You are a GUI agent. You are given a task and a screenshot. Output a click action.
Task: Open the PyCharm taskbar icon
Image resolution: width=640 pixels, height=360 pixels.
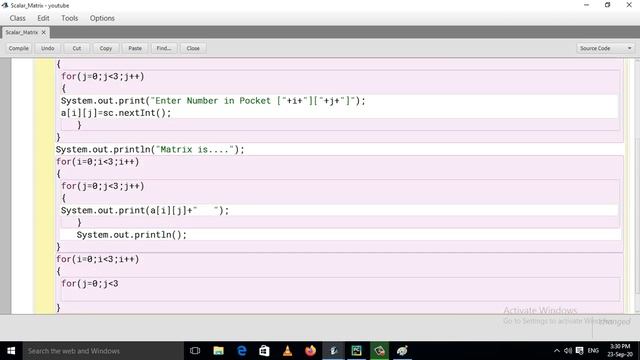tap(356, 351)
